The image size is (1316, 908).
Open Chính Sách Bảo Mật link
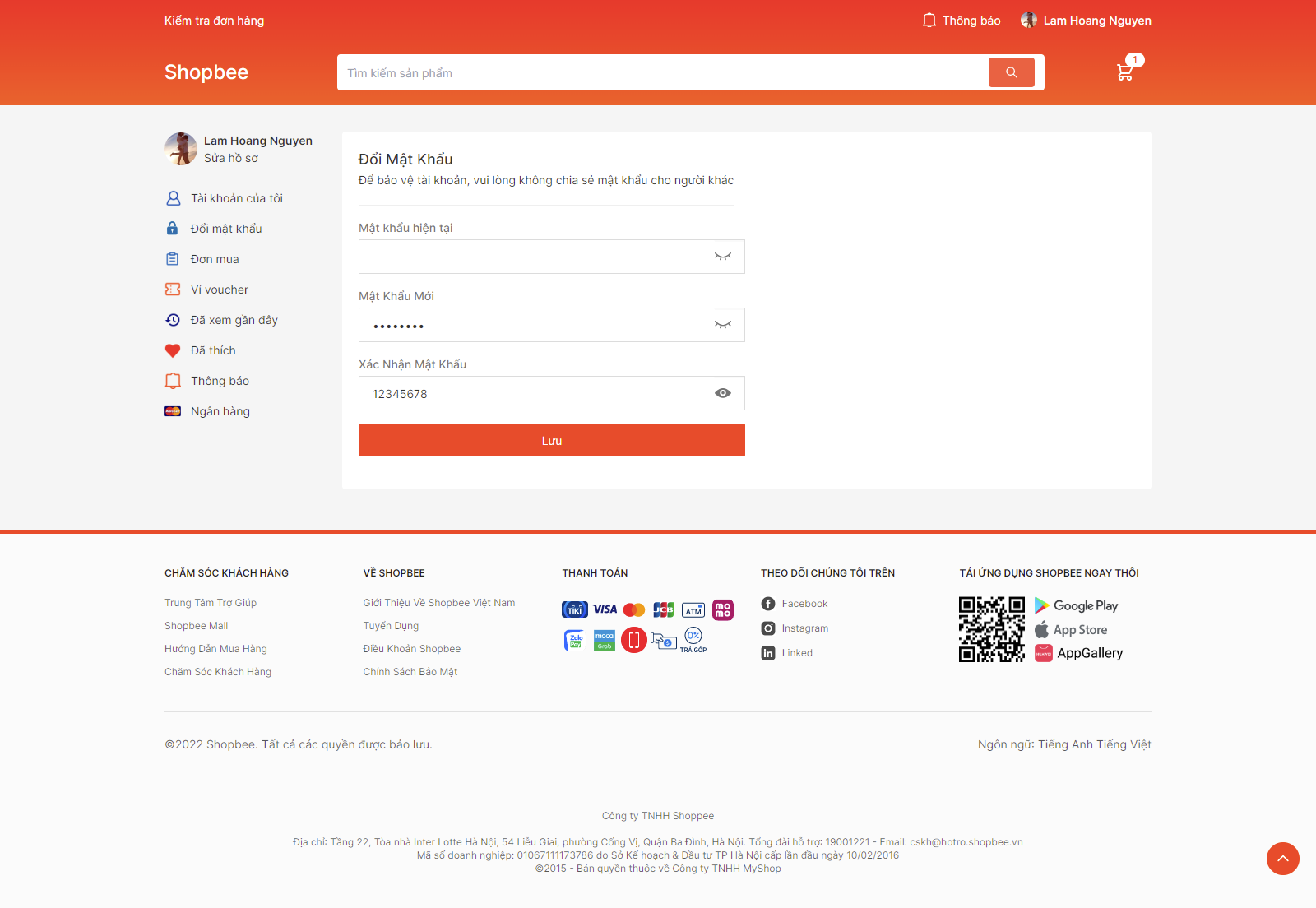click(x=410, y=672)
